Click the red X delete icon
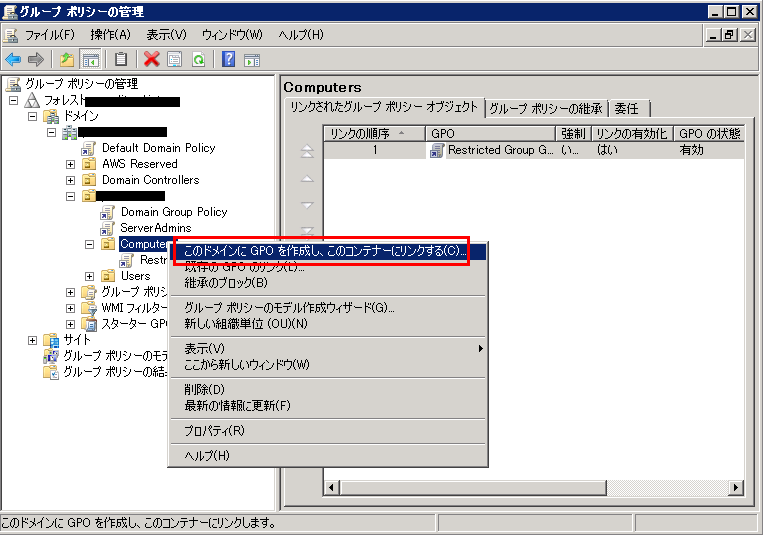763x535 pixels. [x=151, y=60]
